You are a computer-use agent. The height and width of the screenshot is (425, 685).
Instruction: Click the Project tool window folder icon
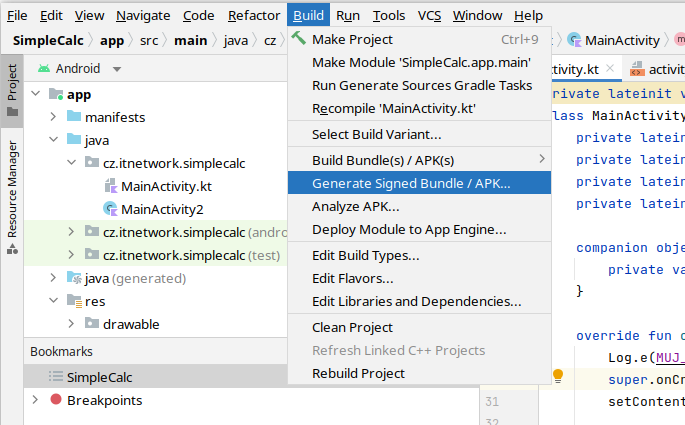coord(12,112)
